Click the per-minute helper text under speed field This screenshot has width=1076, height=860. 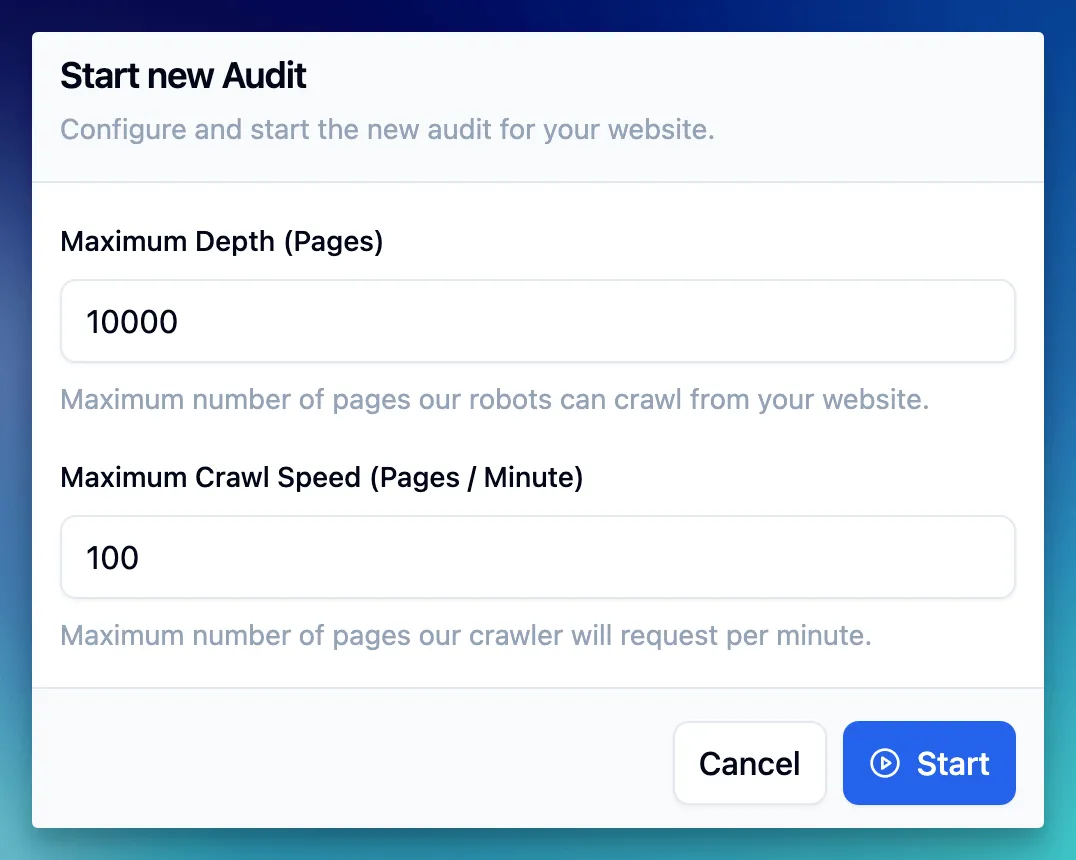466,635
